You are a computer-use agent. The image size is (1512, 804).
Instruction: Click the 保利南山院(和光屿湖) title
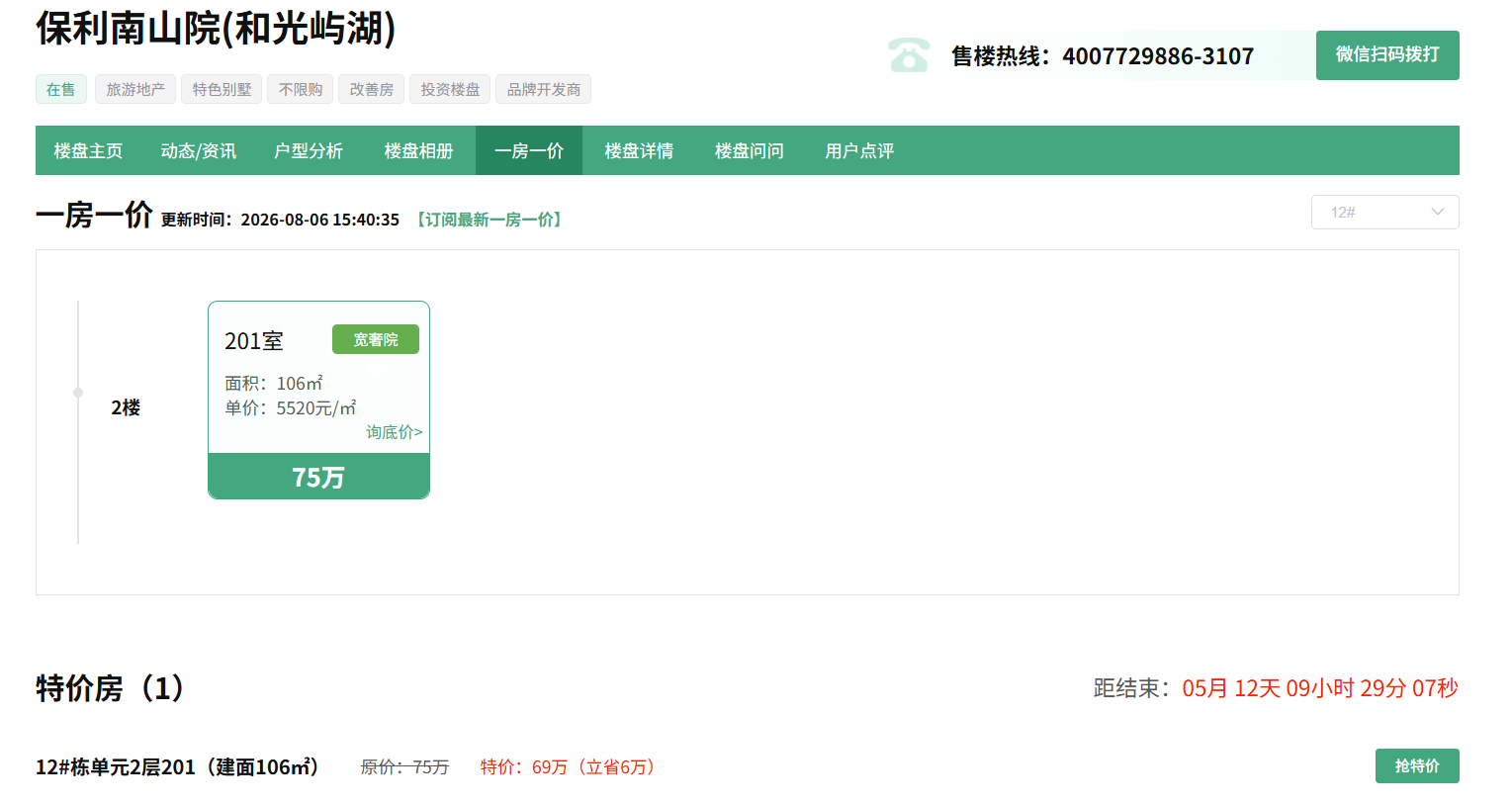(x=216, y=29)
